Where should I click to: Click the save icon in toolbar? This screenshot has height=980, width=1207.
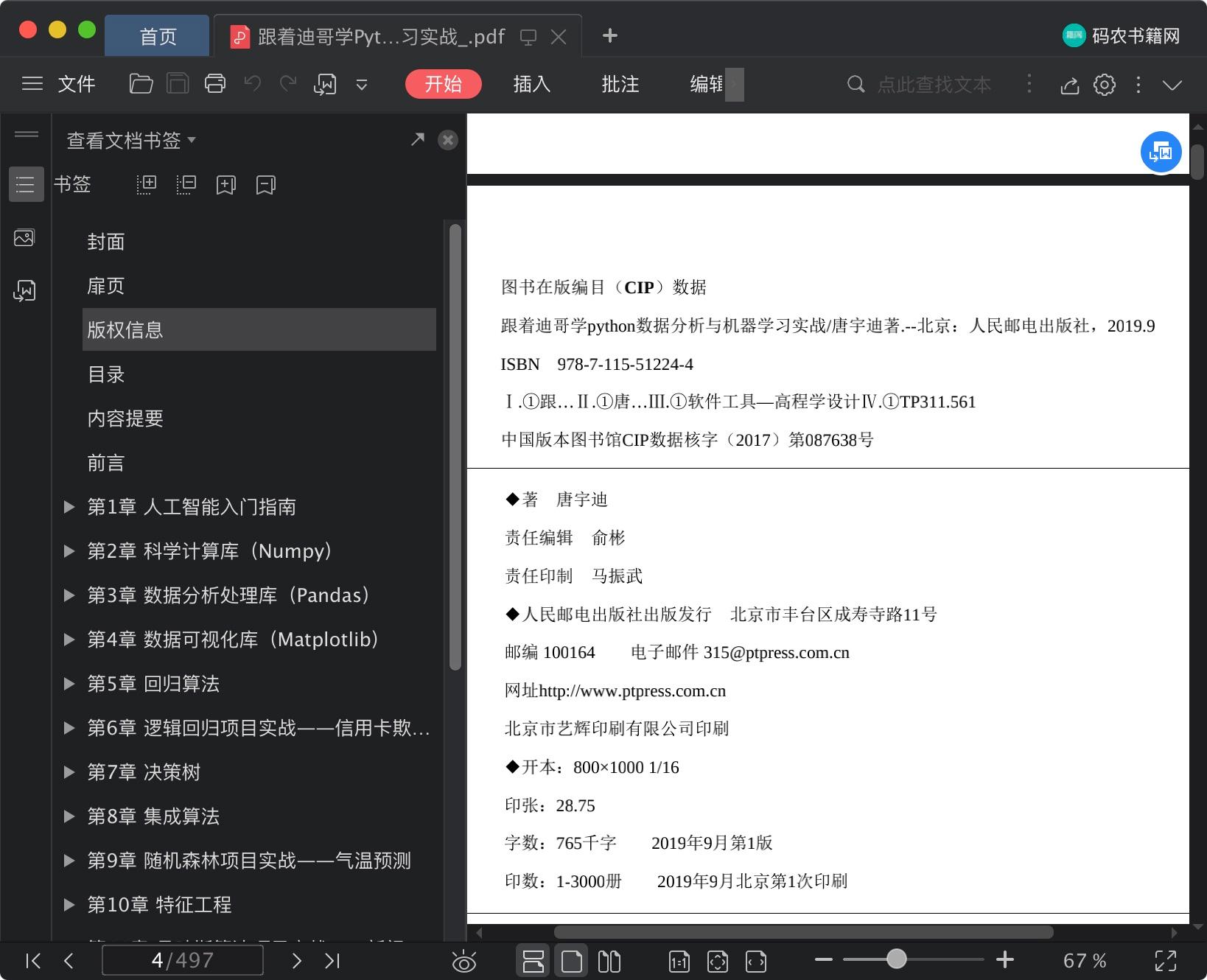(178, 84)
